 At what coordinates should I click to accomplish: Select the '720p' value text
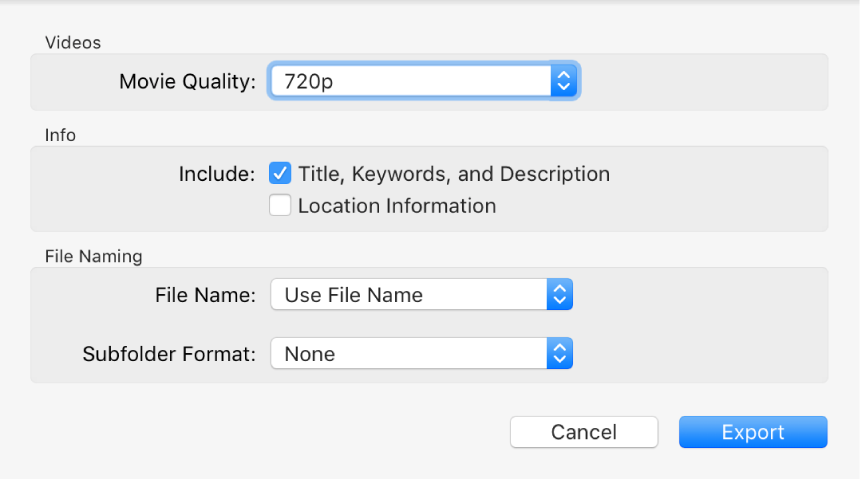(308, 81)
